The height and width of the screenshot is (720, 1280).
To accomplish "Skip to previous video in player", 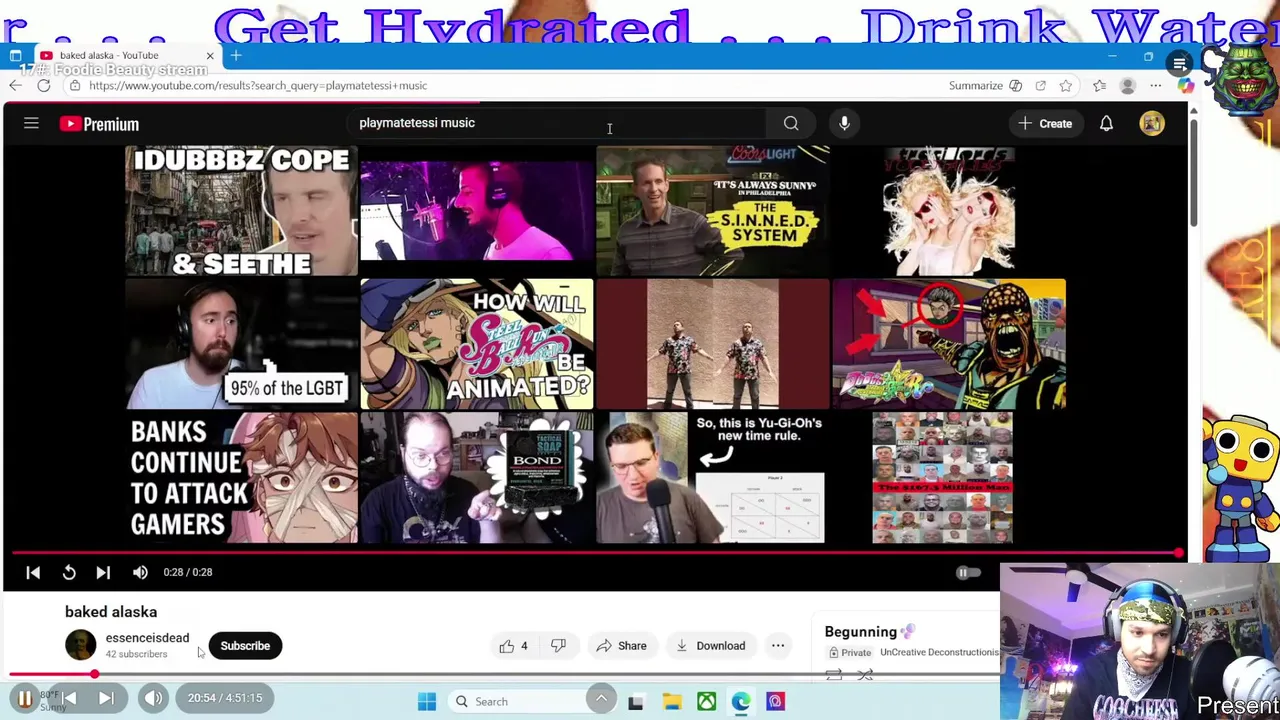I will point(33,572).
